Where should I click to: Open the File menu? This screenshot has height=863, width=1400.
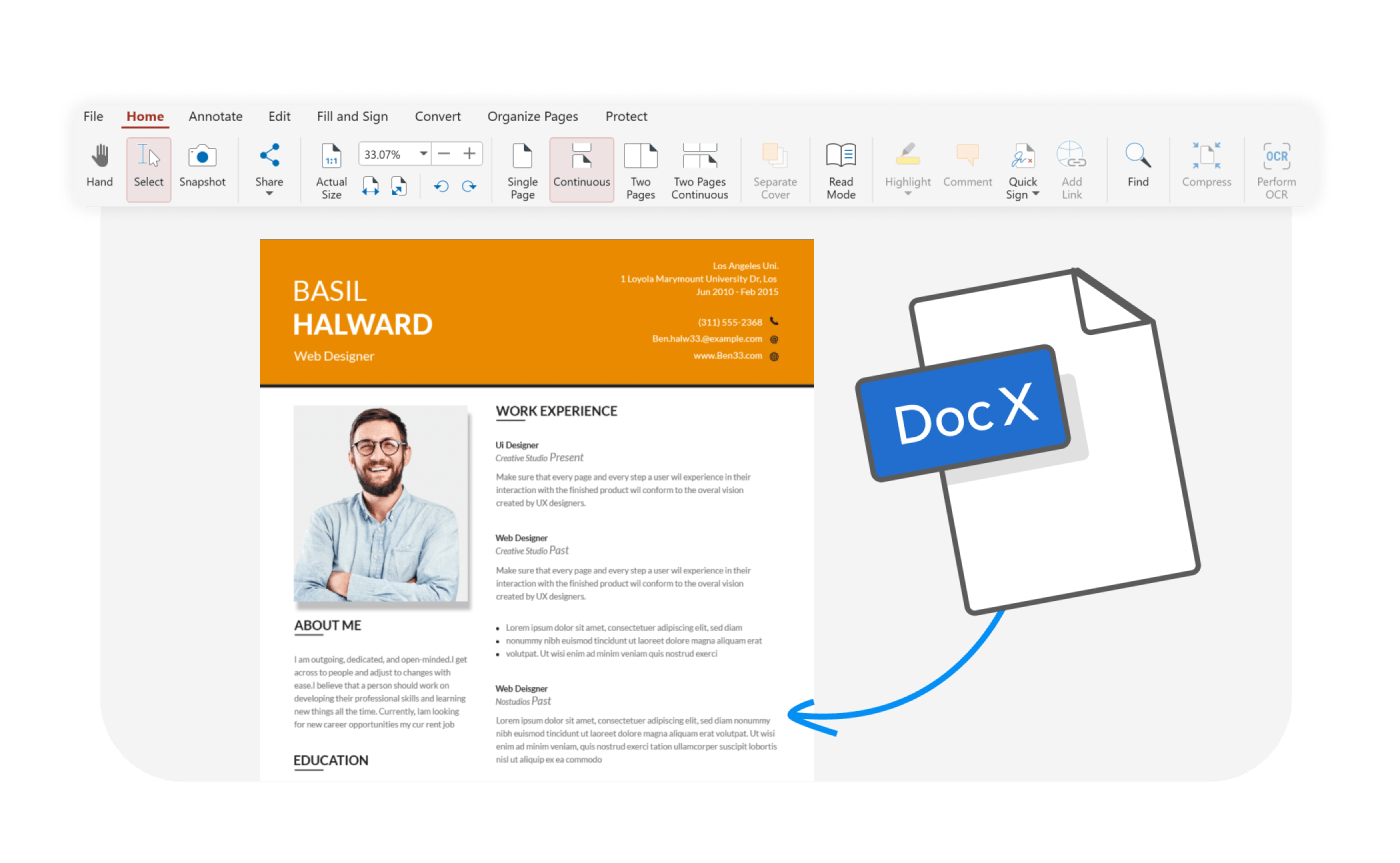(x=93, y=116)
